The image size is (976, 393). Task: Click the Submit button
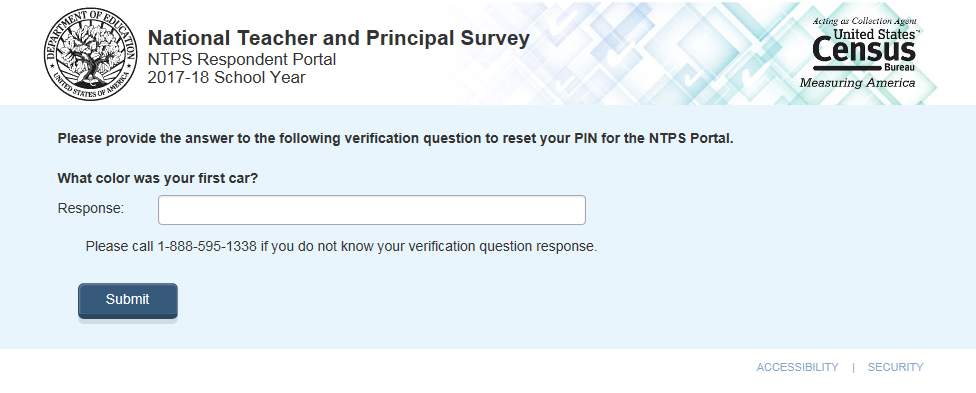click(128, 301)
